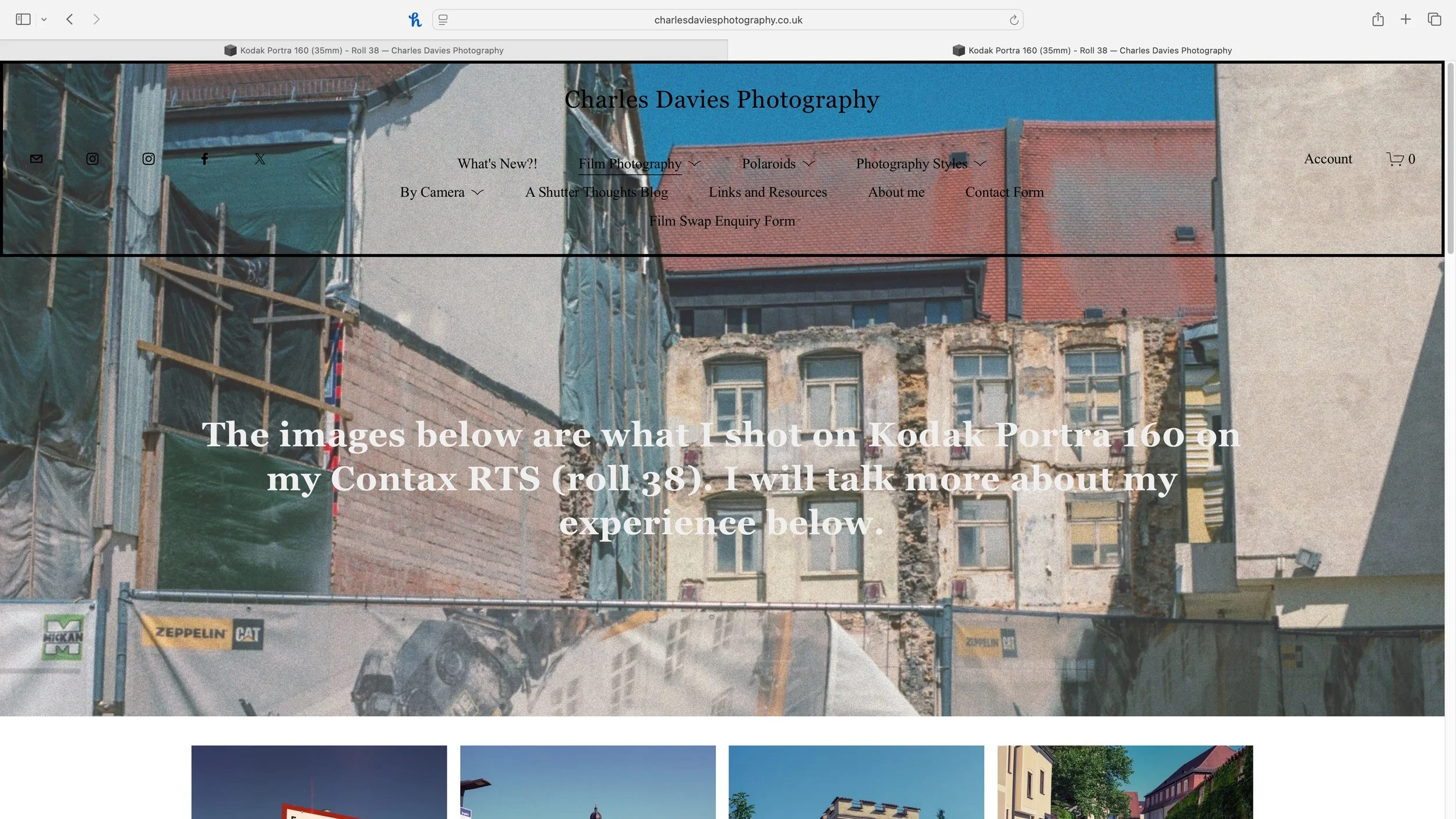Image resolution: width=1456 pixels, height=819 pixels.
Task: Open the Film Swap Enquiry Form link
Action: click(722, 221)
